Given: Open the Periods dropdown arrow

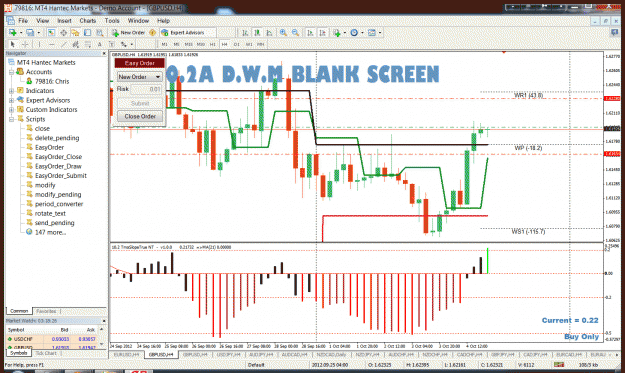Looking at the screenshot, I should [362, 33].
